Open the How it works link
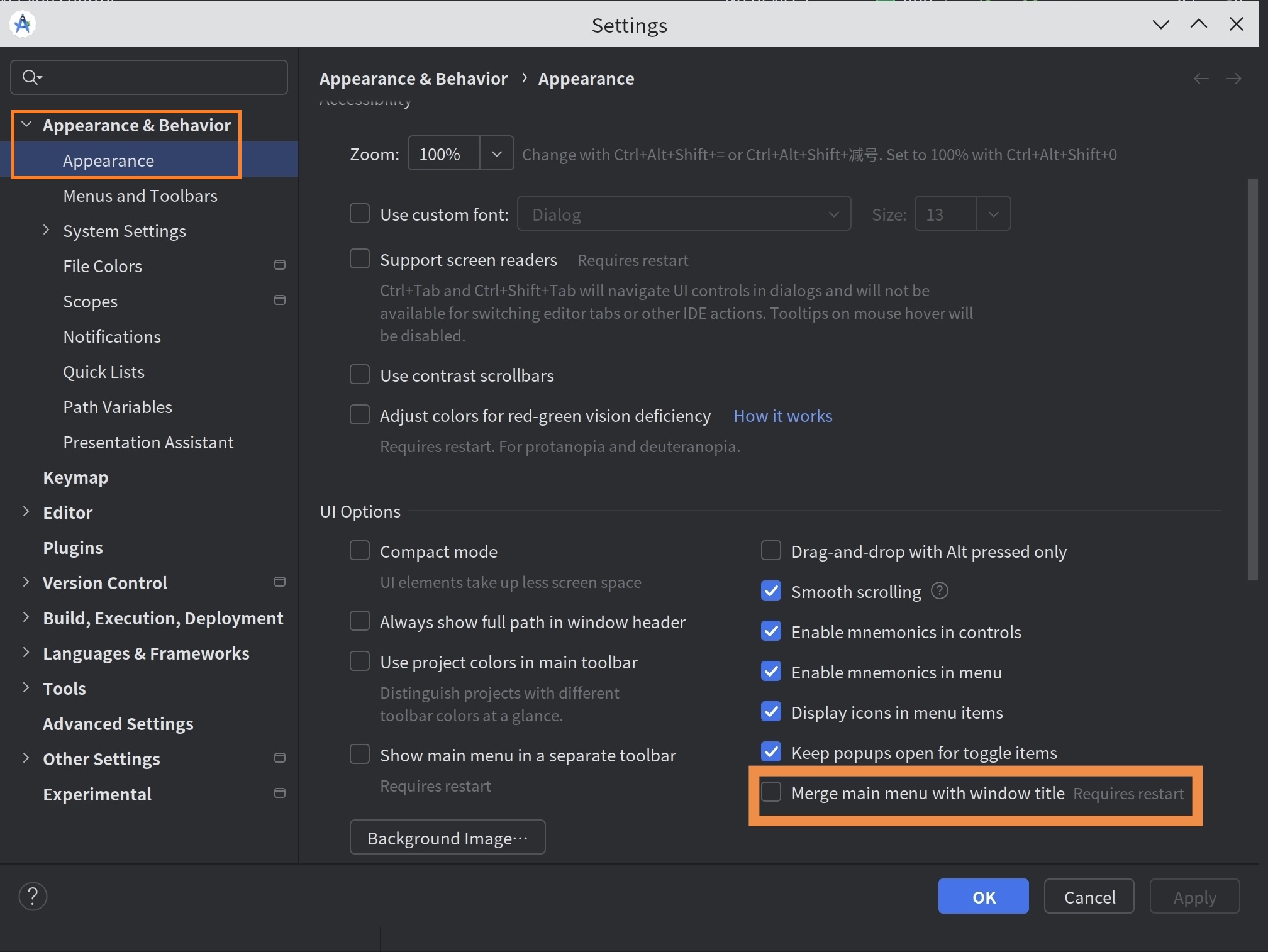 pyautogui.click(x=782, y=416)
